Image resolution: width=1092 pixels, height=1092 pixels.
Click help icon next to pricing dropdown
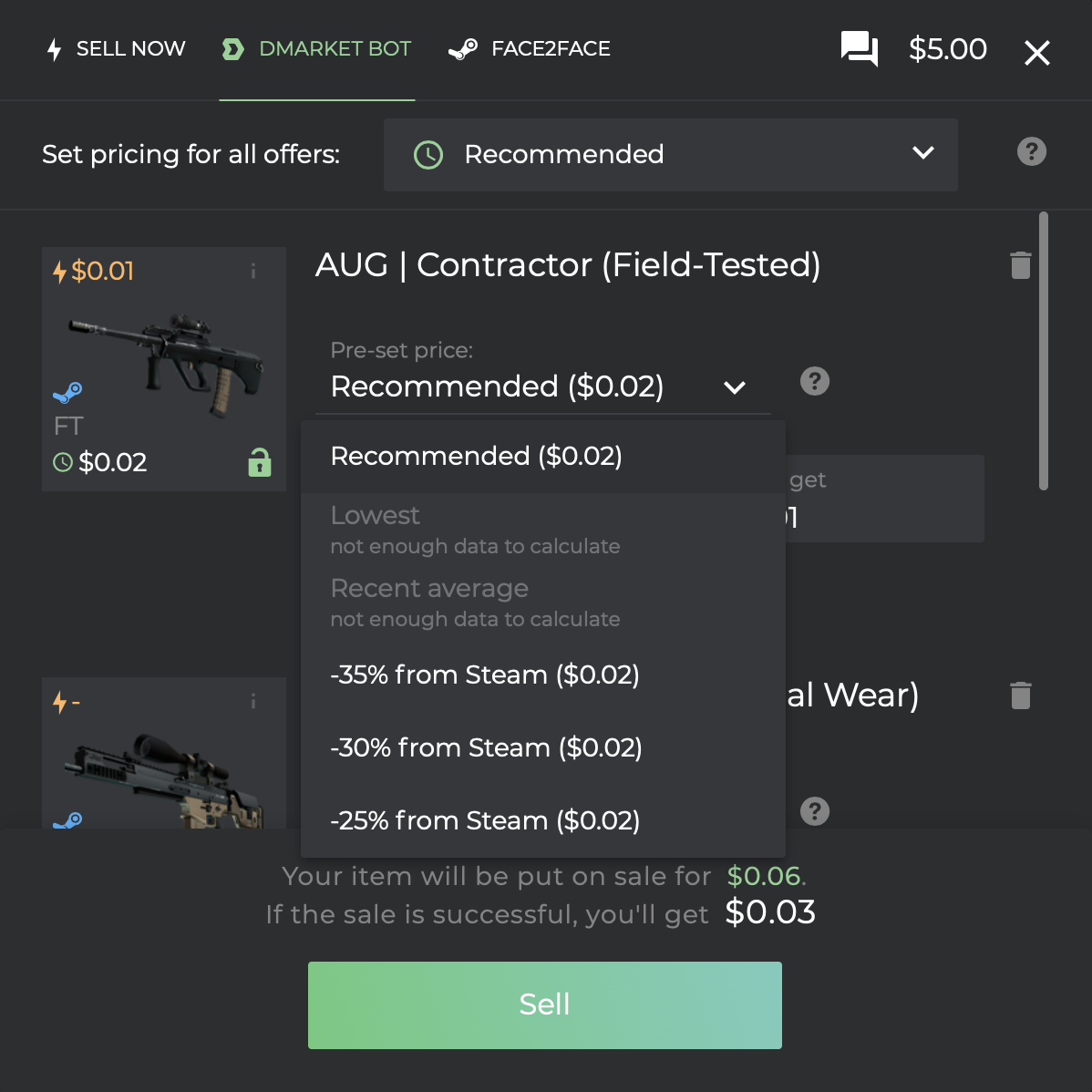click(x=1032, y=152)
